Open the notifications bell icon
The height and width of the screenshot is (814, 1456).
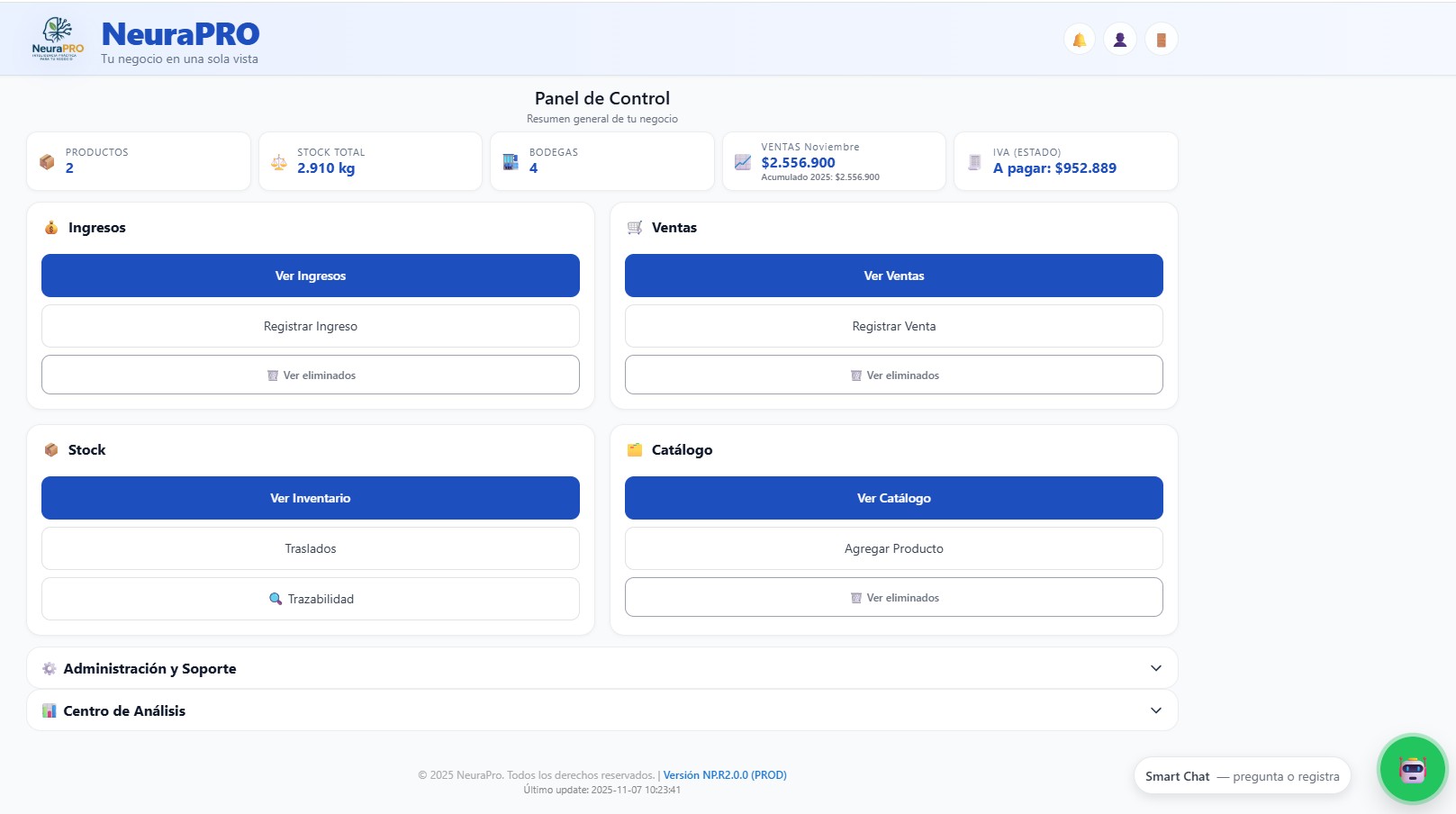pyautogui.click(x=1079, y=38)
